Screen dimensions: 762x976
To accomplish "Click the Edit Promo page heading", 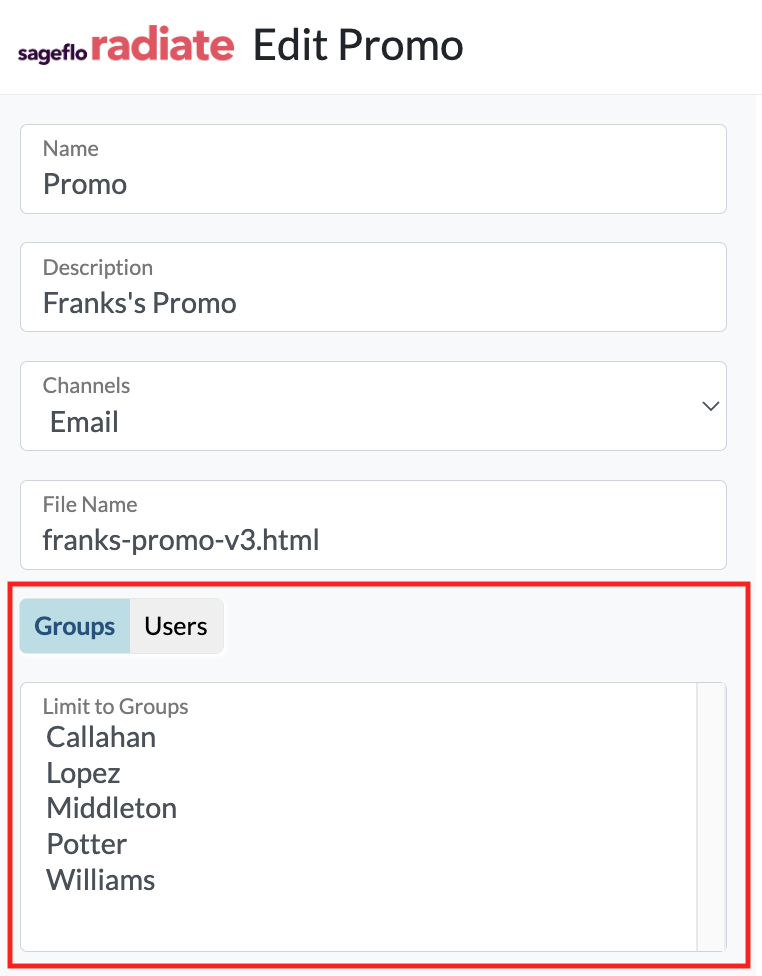I will 358,45.
